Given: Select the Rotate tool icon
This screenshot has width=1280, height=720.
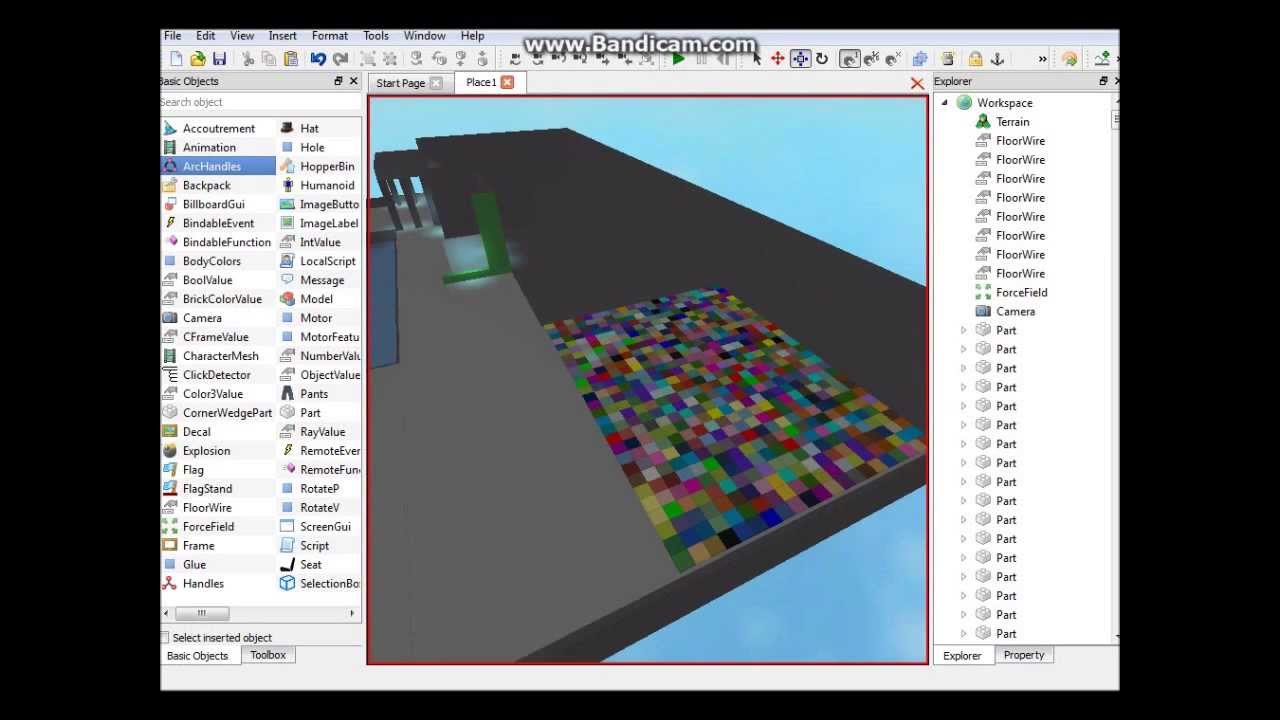Looking at the screenshot, I should point(822,59).
